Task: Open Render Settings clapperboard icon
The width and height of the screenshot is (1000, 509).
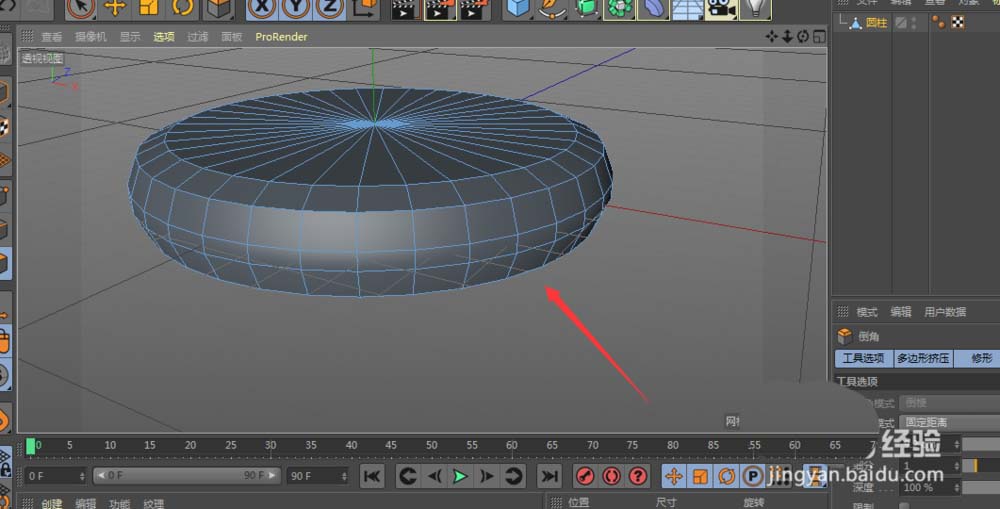Action: 475,9
